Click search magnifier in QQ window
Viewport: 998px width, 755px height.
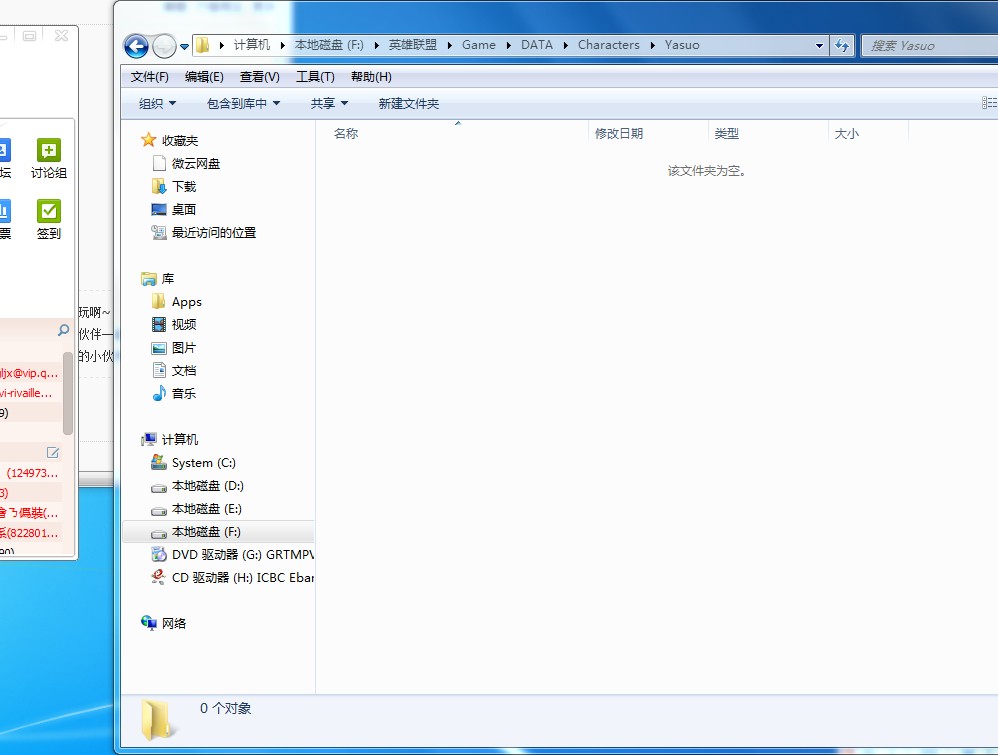pos(63,330)
